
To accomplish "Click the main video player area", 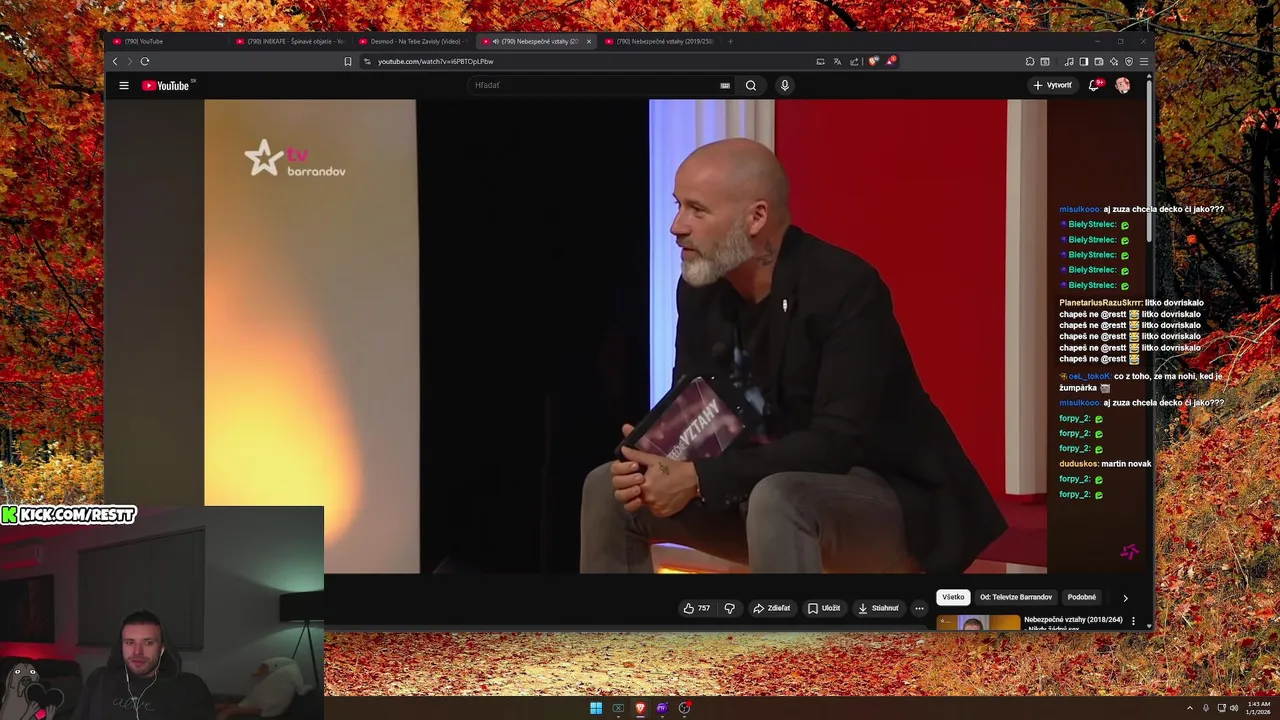I will point(625,336).
